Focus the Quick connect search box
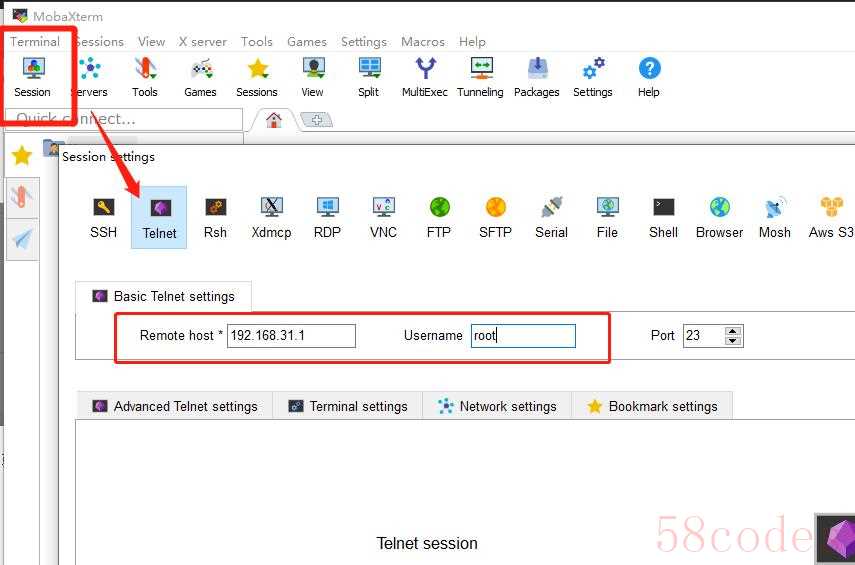The width and height of the screenshot is (855, 565). [124, 119]
